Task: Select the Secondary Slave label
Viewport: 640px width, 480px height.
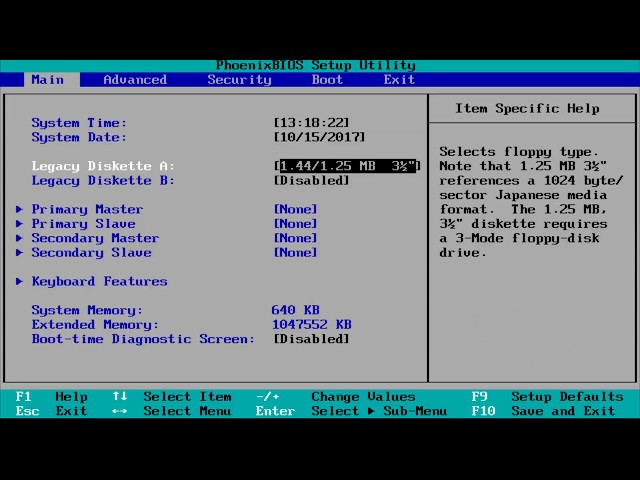Action: coord(91,253)
